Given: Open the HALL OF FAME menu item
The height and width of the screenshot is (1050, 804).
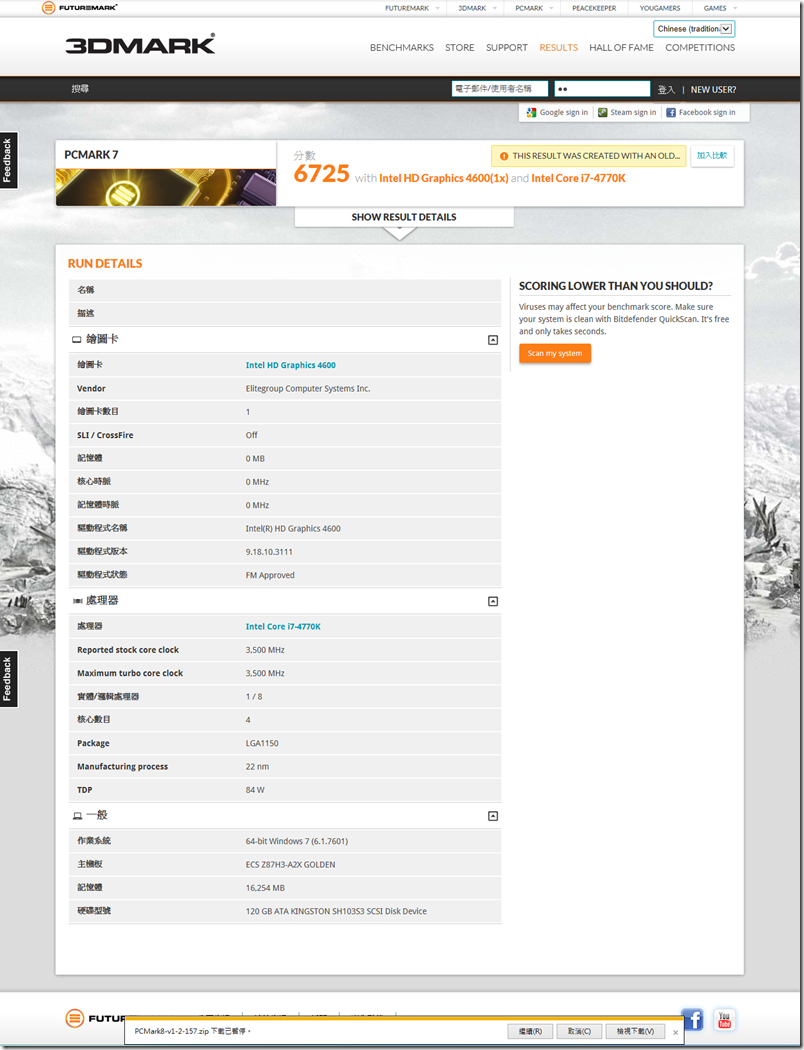Looking at the screenshot, I should coord(621,48).
